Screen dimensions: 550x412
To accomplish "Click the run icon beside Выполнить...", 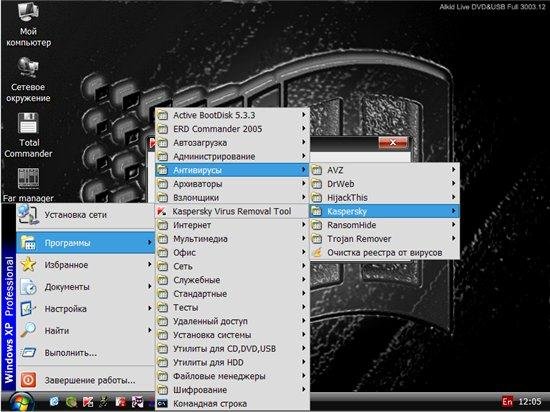I will [28, 352].
